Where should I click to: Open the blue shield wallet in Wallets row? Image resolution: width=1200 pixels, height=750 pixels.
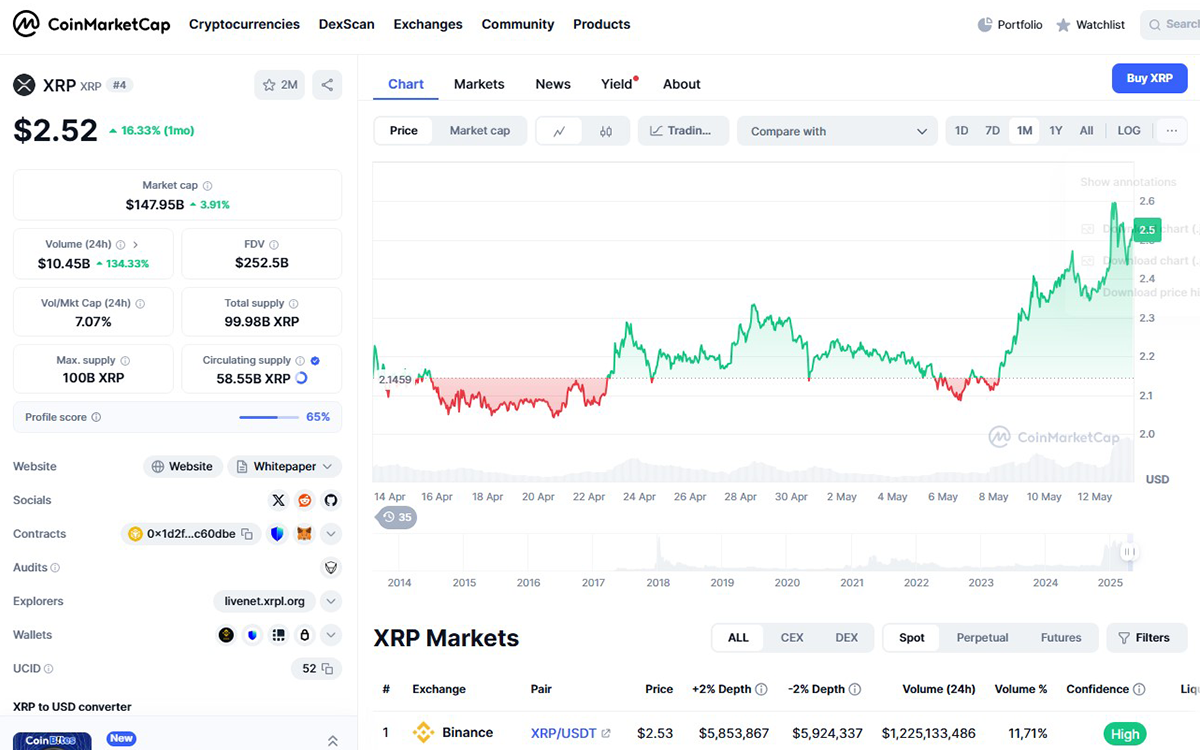[253, 635]
